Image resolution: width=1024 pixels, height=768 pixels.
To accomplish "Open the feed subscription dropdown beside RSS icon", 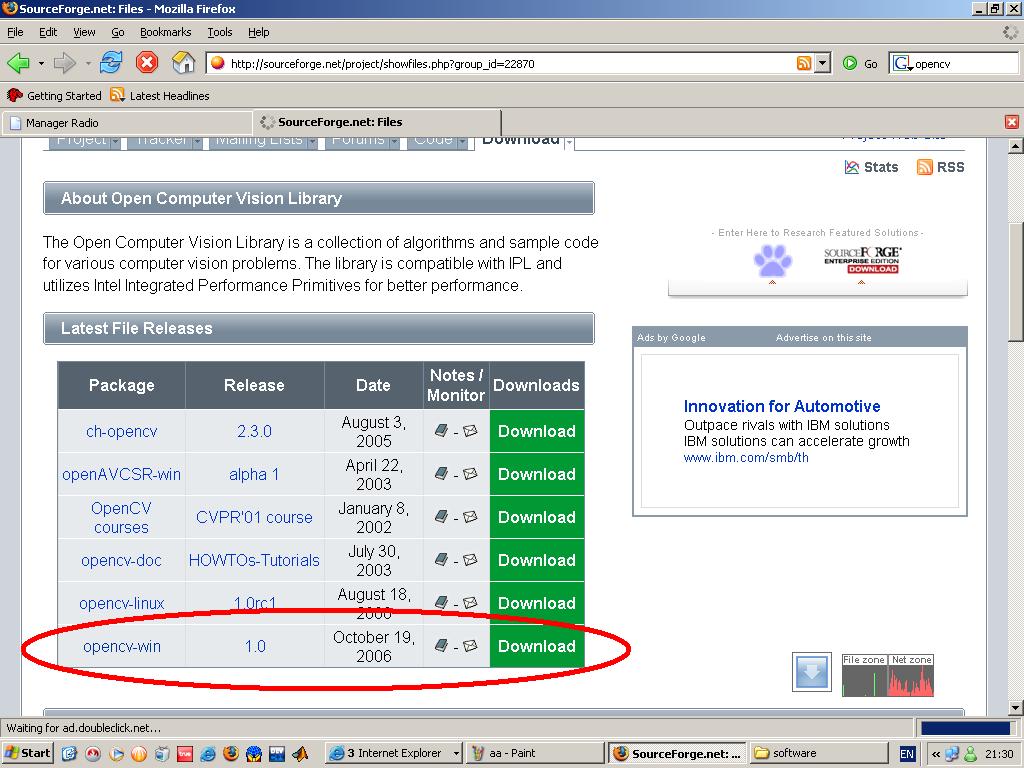I will (822, 62).
